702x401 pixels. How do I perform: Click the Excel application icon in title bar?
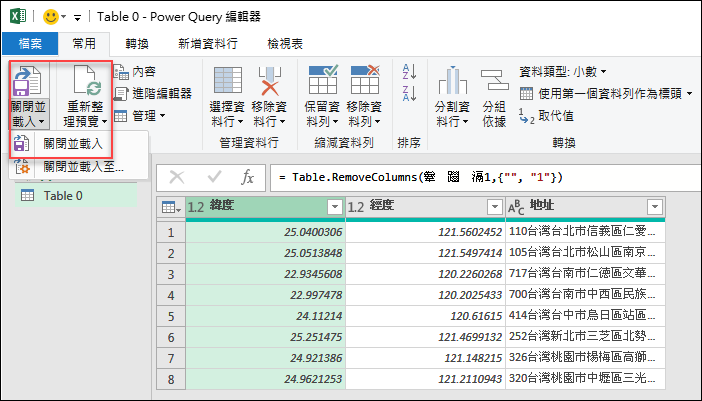click(18, 17)
